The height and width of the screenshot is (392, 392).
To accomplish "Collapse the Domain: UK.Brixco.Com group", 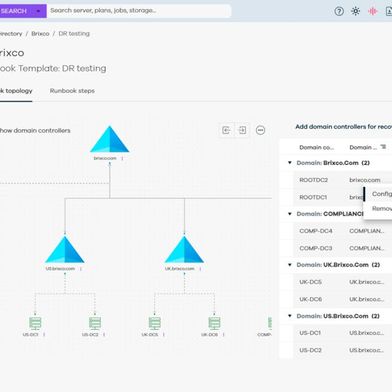I will point(290,265).
